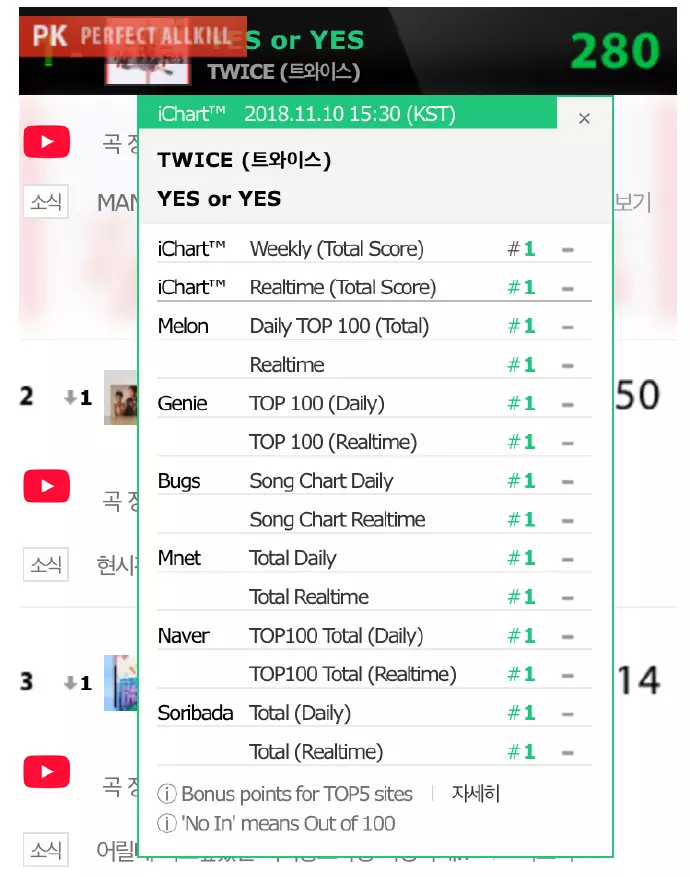Close the iChart detail popup

click(584, 118)
